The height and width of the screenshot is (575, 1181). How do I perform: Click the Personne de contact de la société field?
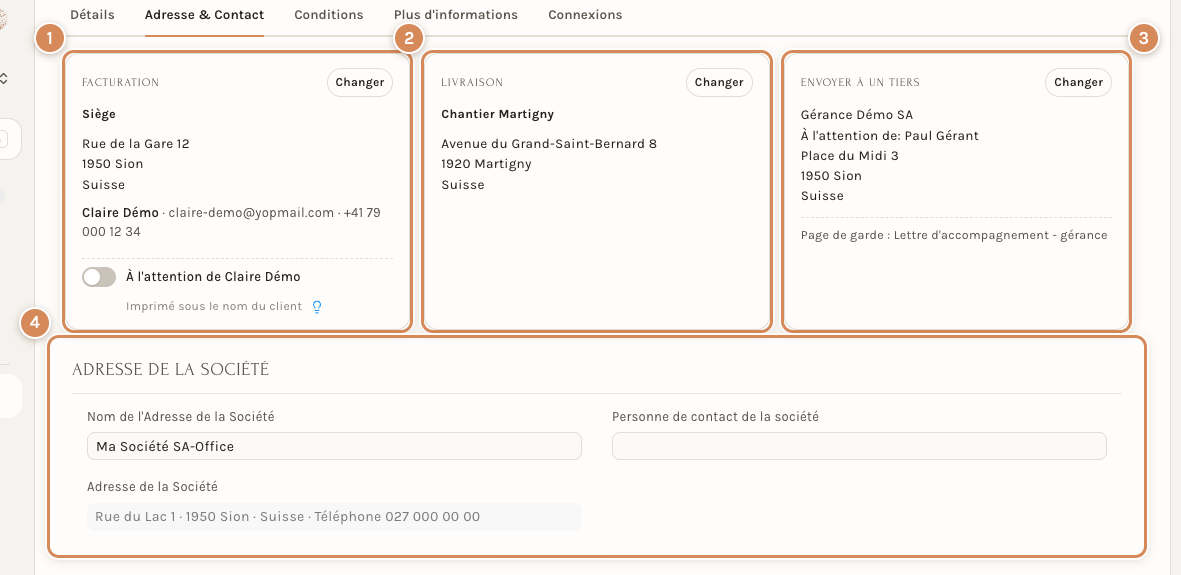tap(859, 446)
